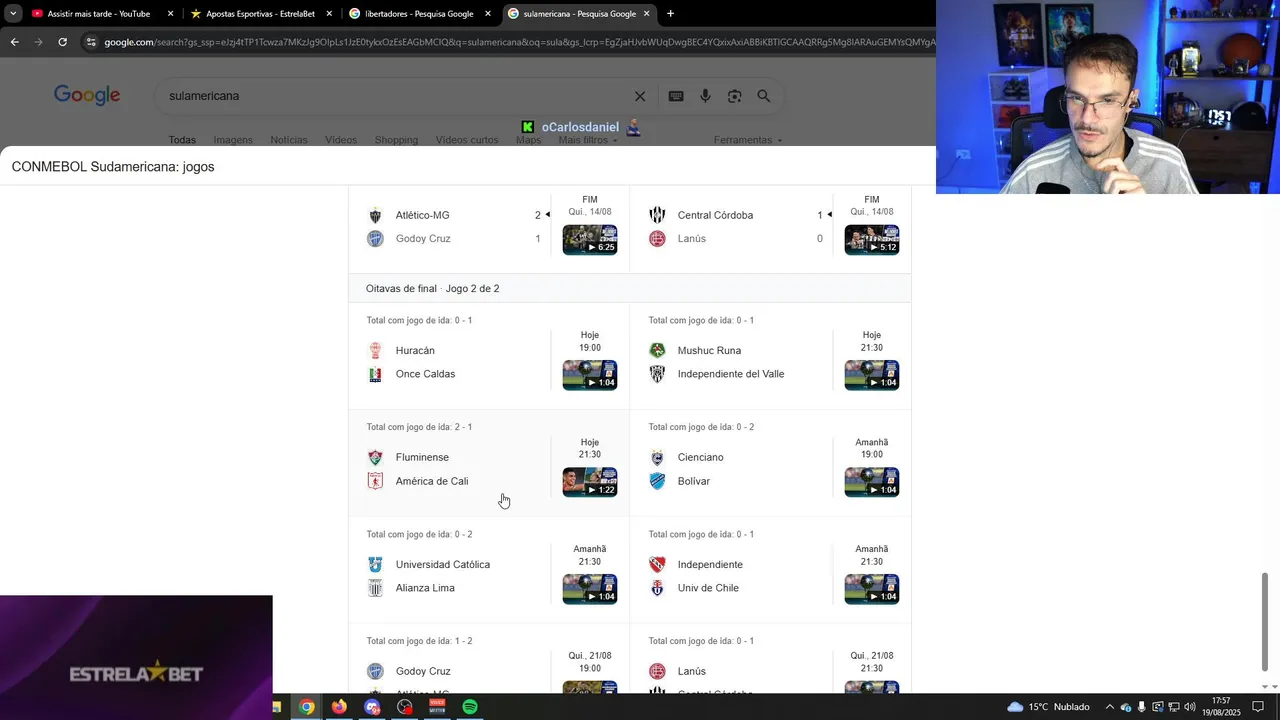Open the Universidad Católica vs Alianza Lima thumbnail
This screenshot has height=720, width=1280.
(x=590, y=589)
